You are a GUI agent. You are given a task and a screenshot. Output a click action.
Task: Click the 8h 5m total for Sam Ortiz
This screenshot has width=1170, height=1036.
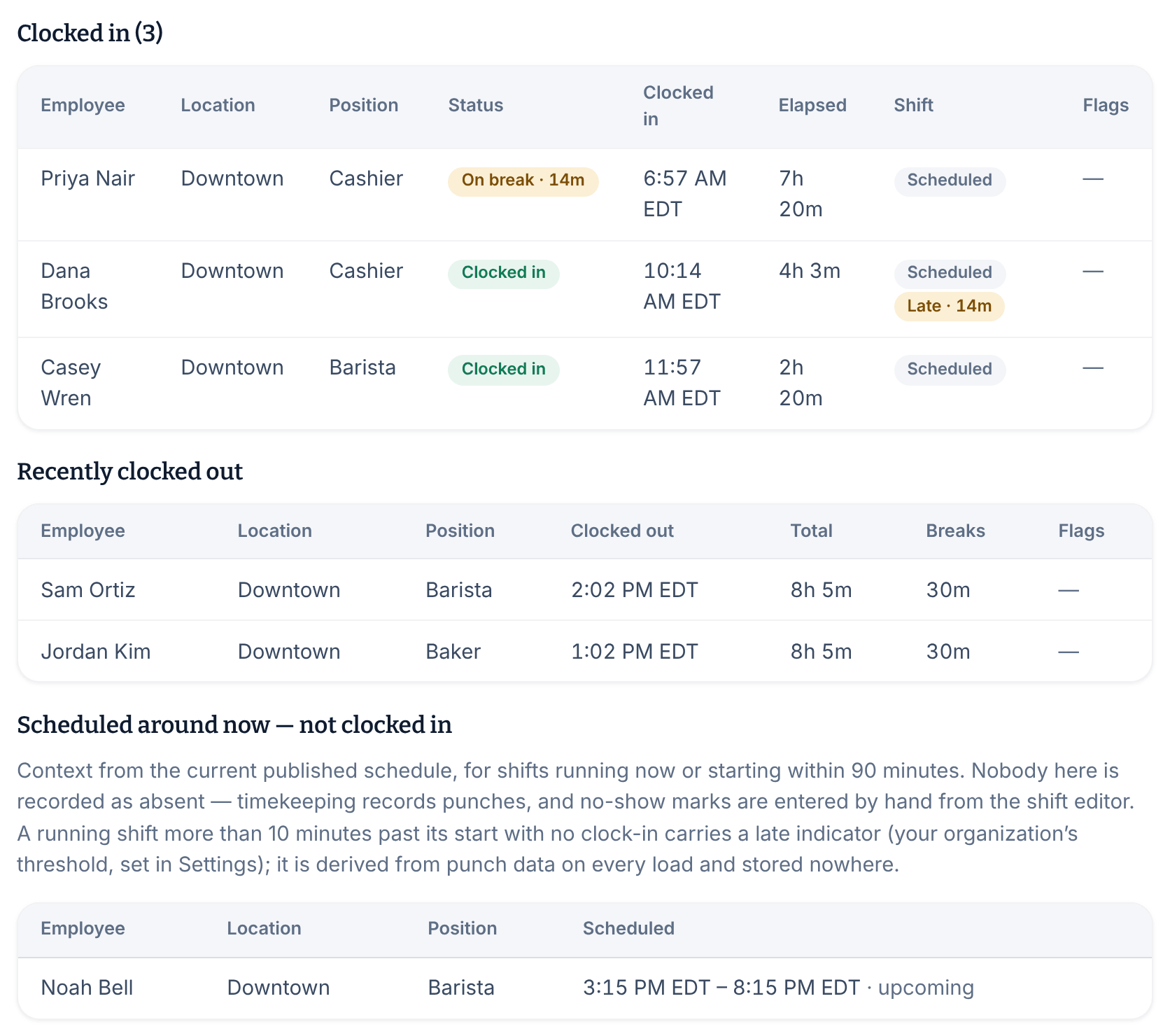pos(822,590)
